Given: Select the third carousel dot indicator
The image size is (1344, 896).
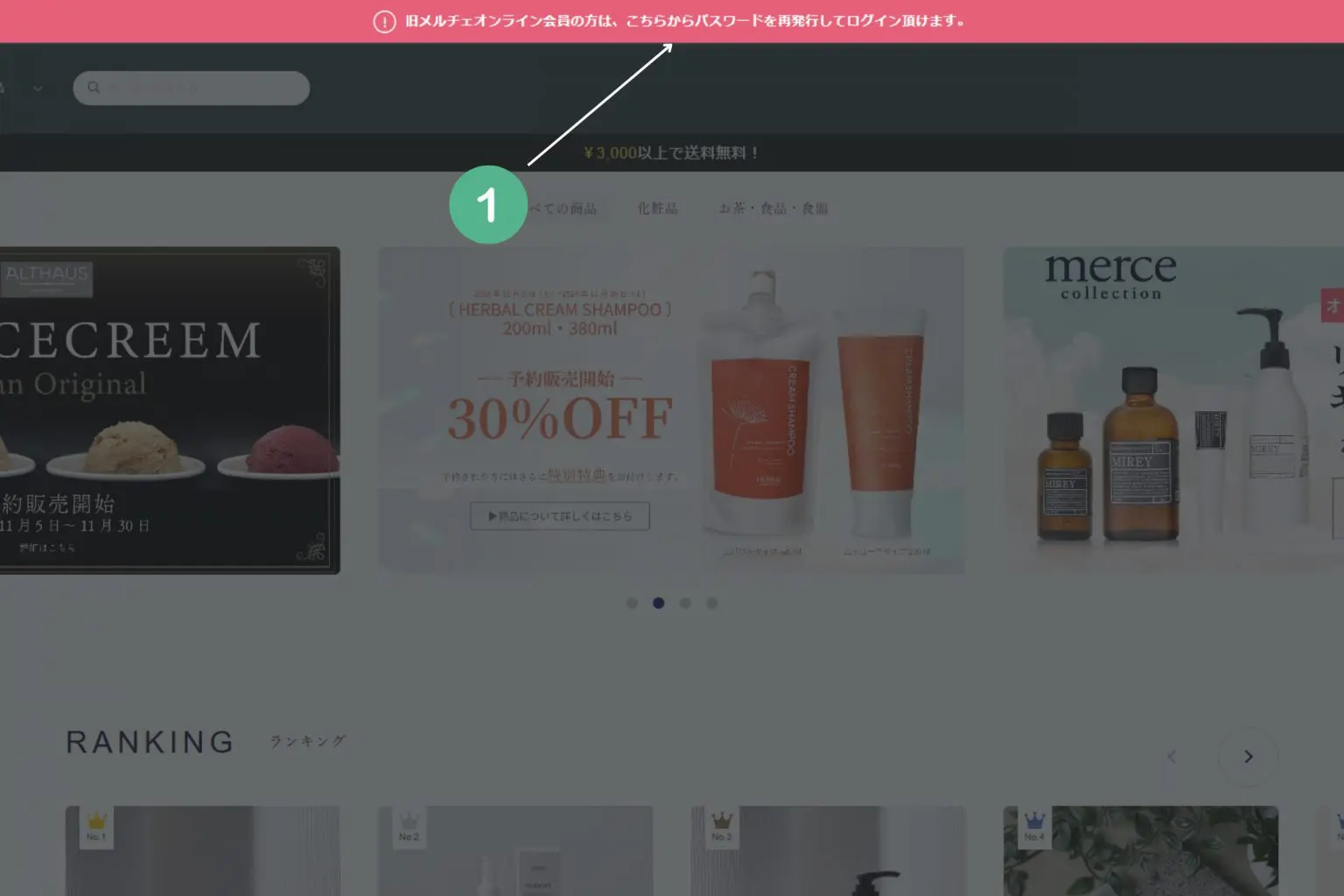Looking at the screenshot, I should tap(685, 603).
